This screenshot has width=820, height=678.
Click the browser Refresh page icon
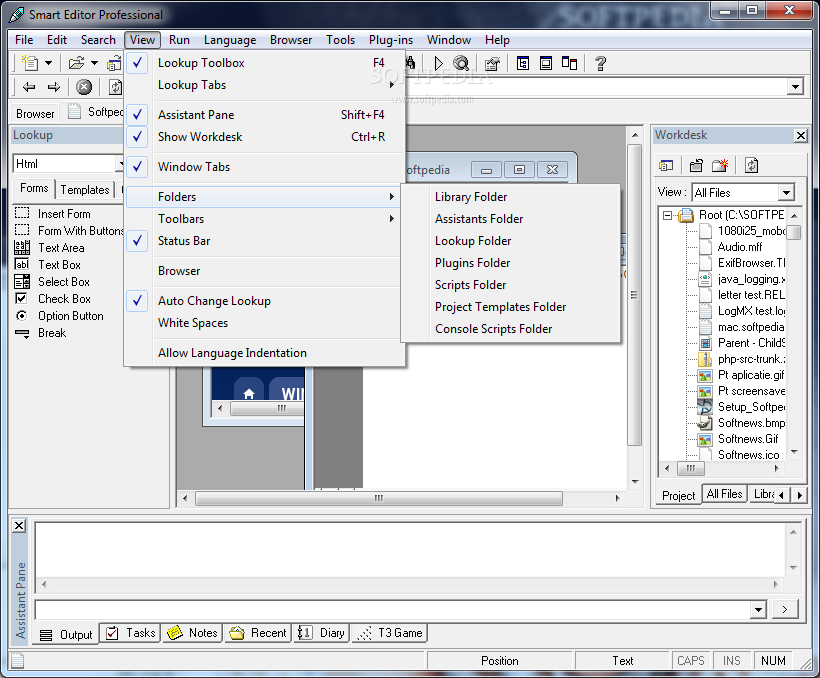click(x=115, y=87)
